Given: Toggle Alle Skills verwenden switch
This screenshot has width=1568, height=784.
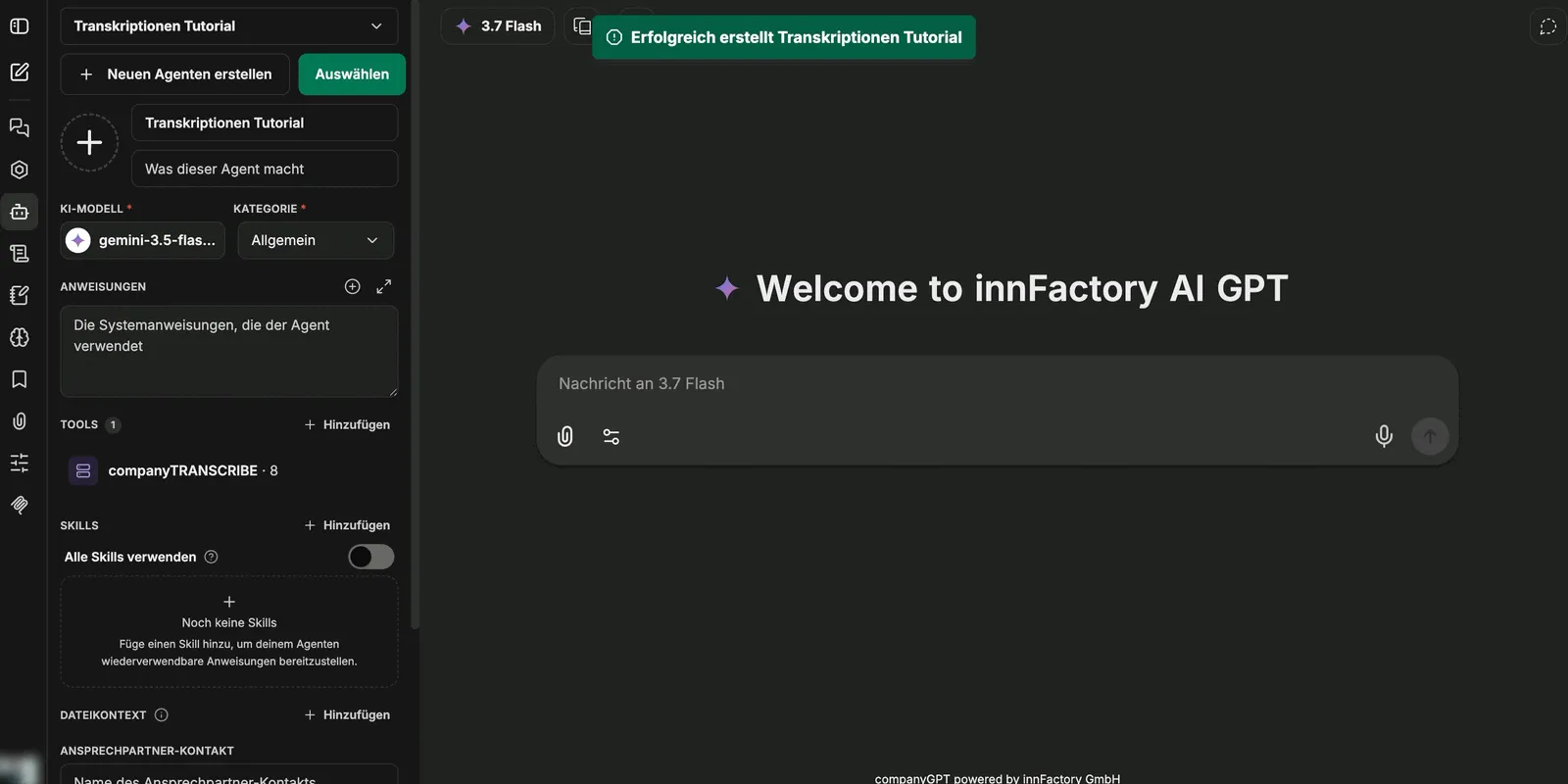Looking at the screenshot, I should 371,557.
